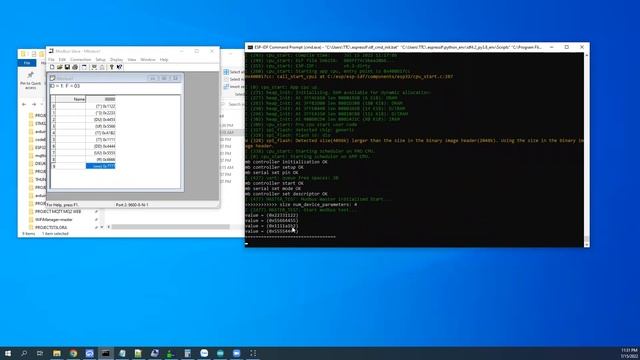Screen dimensions: 640x360
Task: Open the Help menu in Modbus Slave
Action: point(164,60)
